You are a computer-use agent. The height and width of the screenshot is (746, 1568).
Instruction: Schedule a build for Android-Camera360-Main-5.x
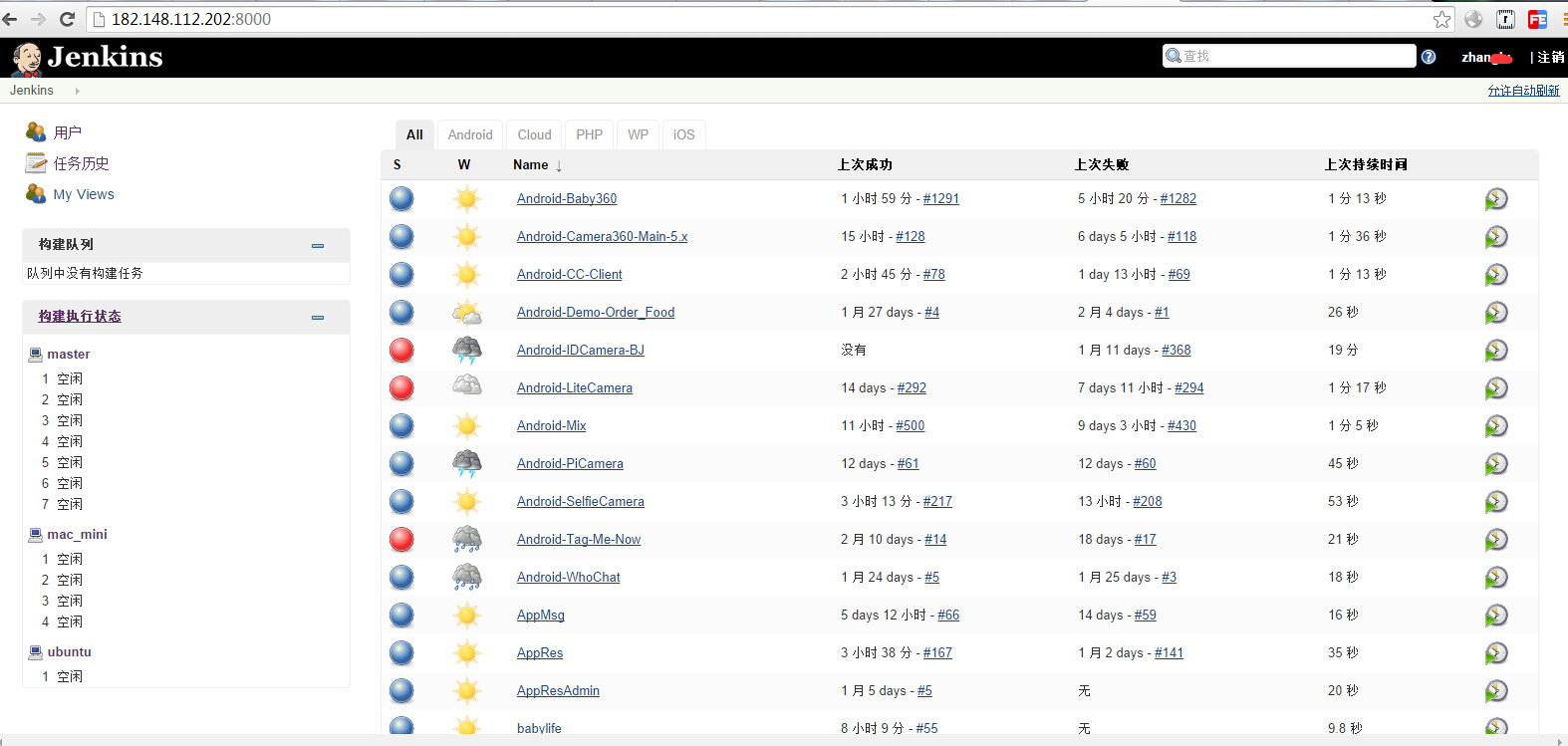[x=1496, y=237]
